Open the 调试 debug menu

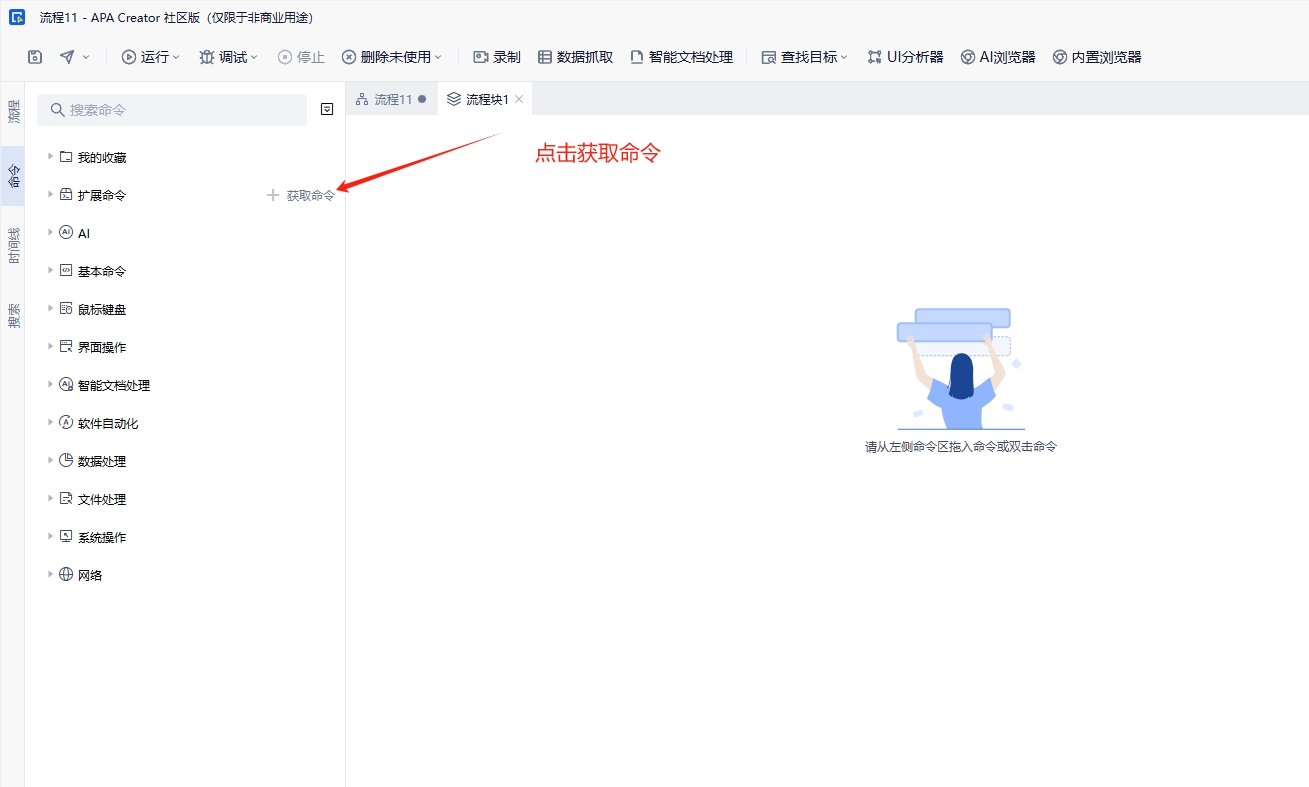[x=228, y=57]
